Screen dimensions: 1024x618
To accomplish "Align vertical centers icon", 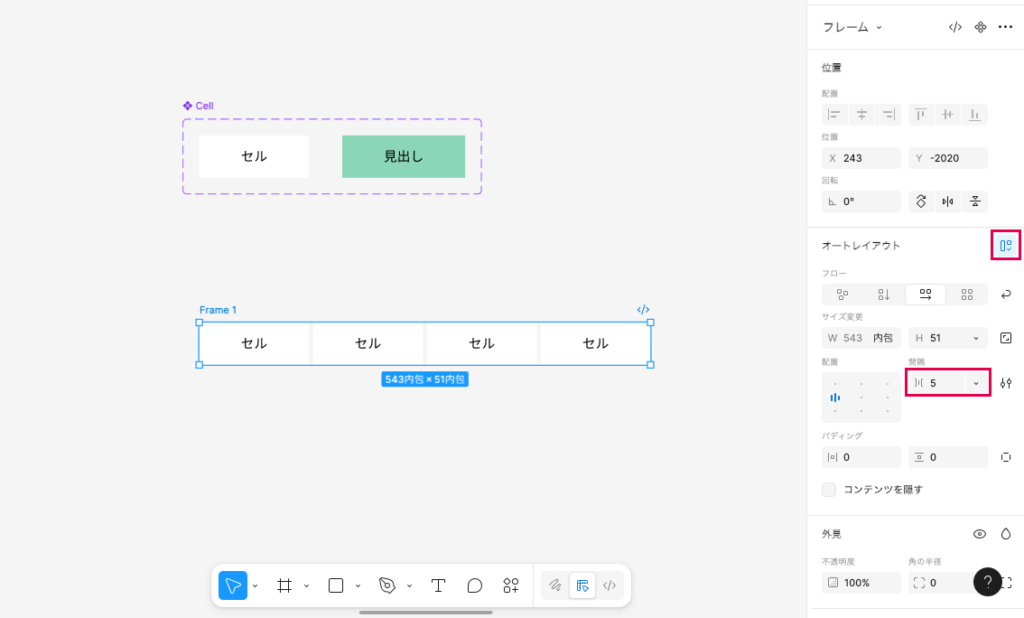I will click(x=948, y=114).
